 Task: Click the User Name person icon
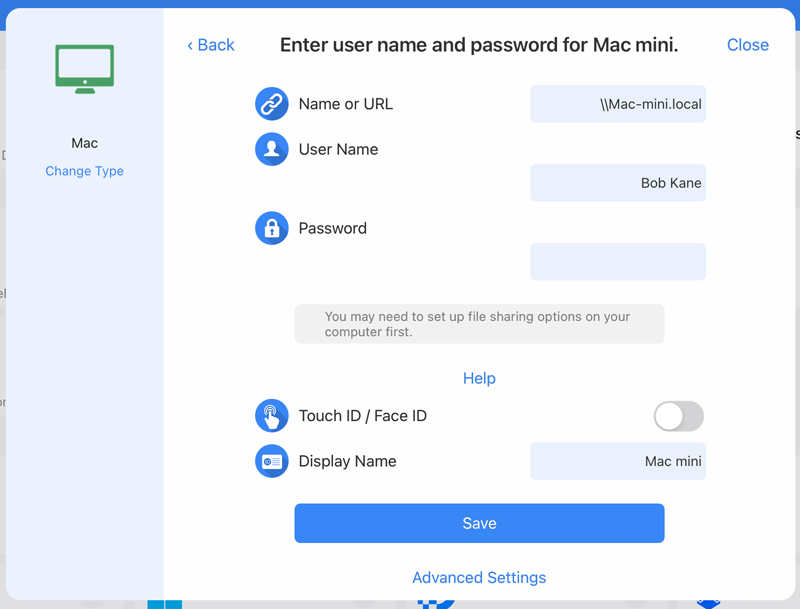click(271, 149)
